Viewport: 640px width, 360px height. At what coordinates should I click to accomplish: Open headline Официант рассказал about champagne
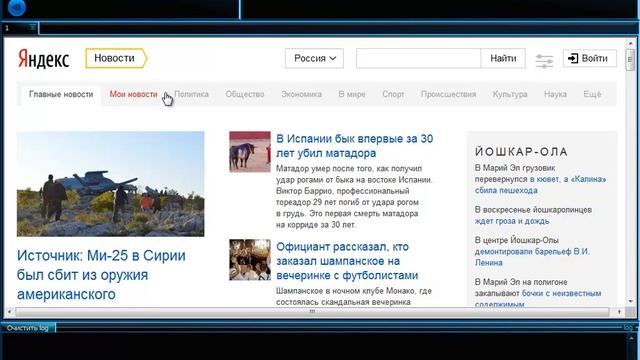pos(347,261)
